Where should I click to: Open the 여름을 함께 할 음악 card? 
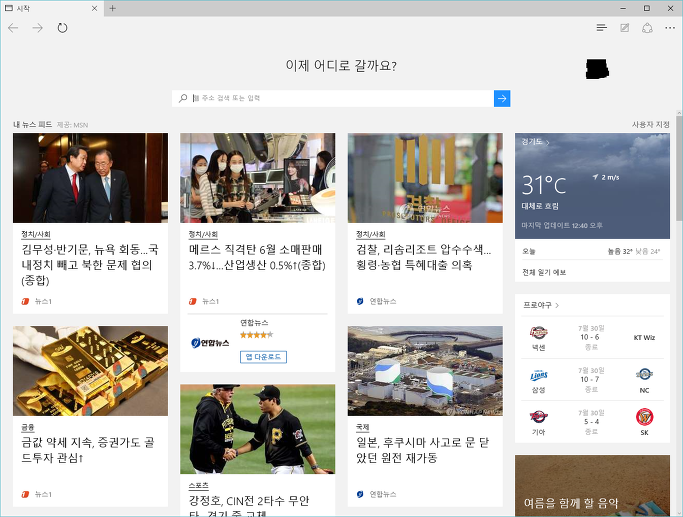(592, 486)
